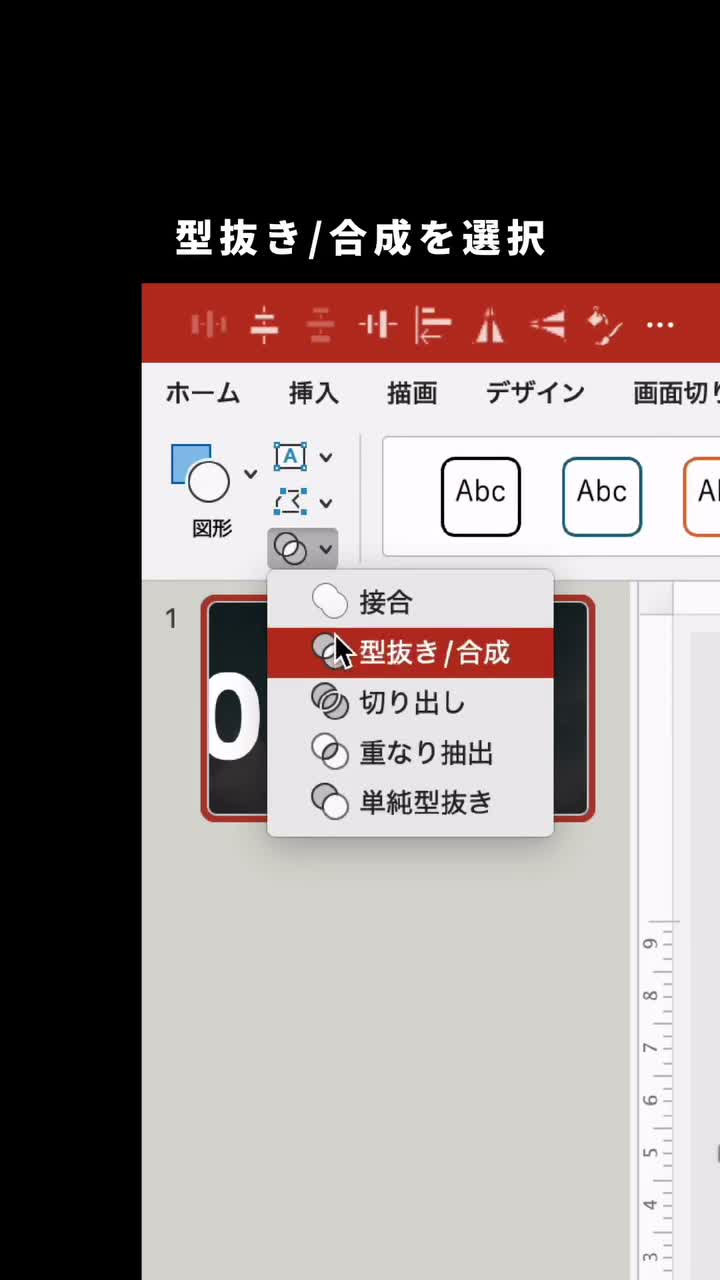Choose 切り出し from the menu
720x1280 pixels.
pos(410,703)
